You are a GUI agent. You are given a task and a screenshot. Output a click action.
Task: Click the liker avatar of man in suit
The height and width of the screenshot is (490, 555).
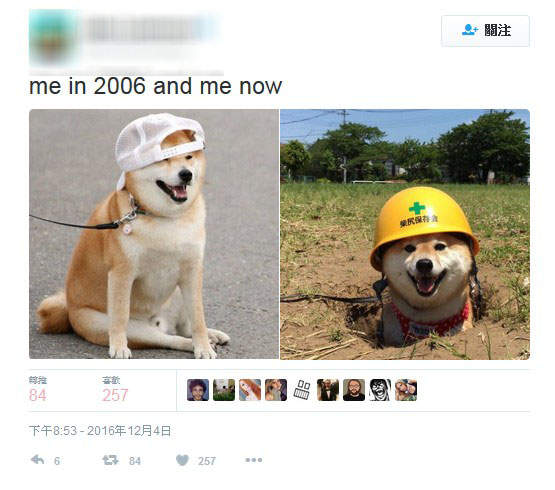(x=328, y=390)
